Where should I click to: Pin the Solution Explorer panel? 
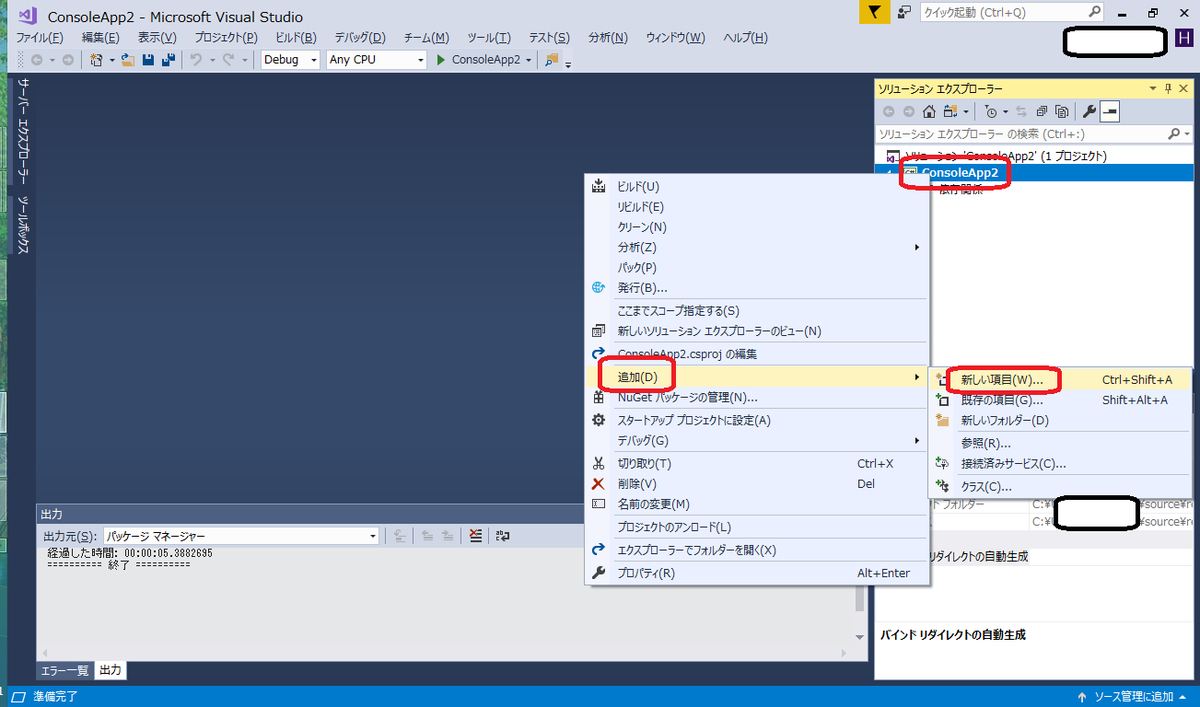(x=1168, y=89)
